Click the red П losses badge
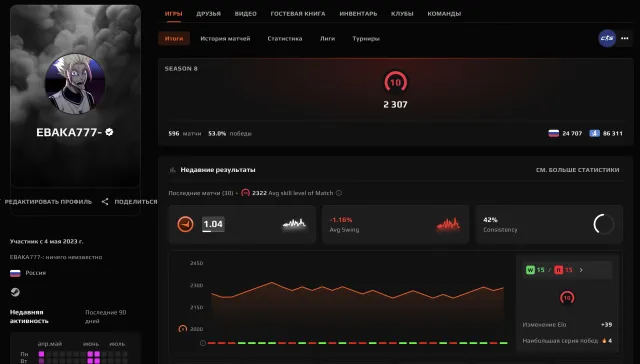Screen dimensions: 640x364 558,270
